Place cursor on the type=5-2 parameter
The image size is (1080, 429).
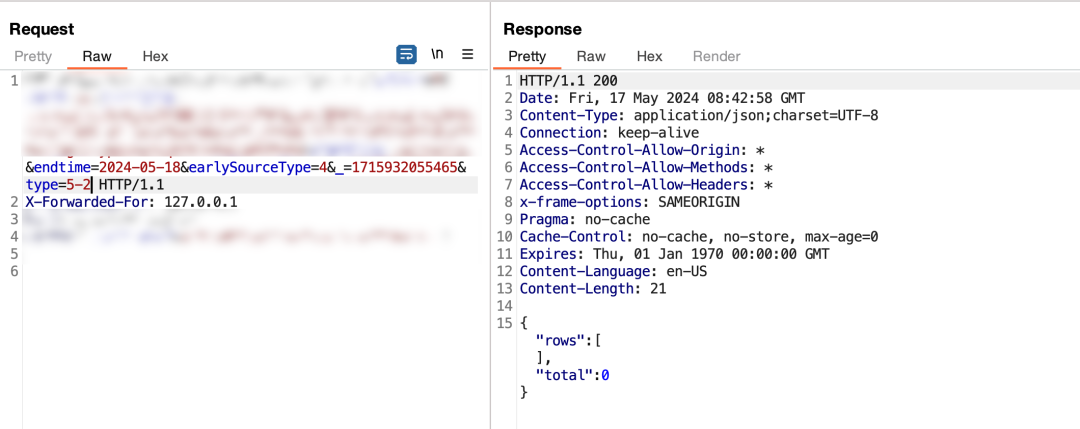pos(58,185)
